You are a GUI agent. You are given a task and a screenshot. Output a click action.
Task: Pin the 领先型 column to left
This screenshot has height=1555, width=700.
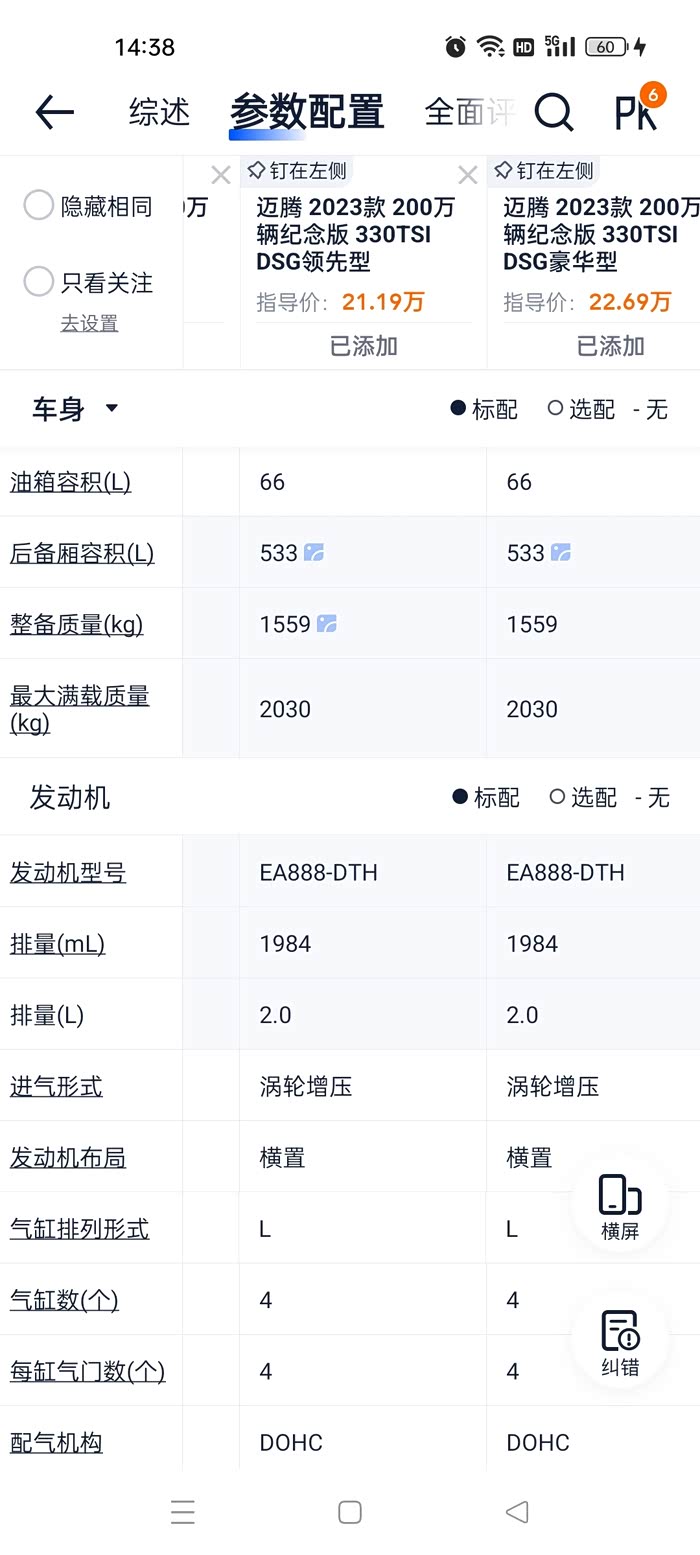(299, 171)
